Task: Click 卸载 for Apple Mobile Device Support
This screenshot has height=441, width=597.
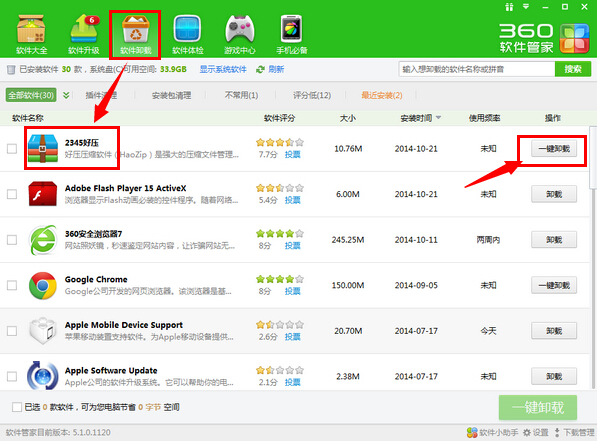Action: point(554,331)
